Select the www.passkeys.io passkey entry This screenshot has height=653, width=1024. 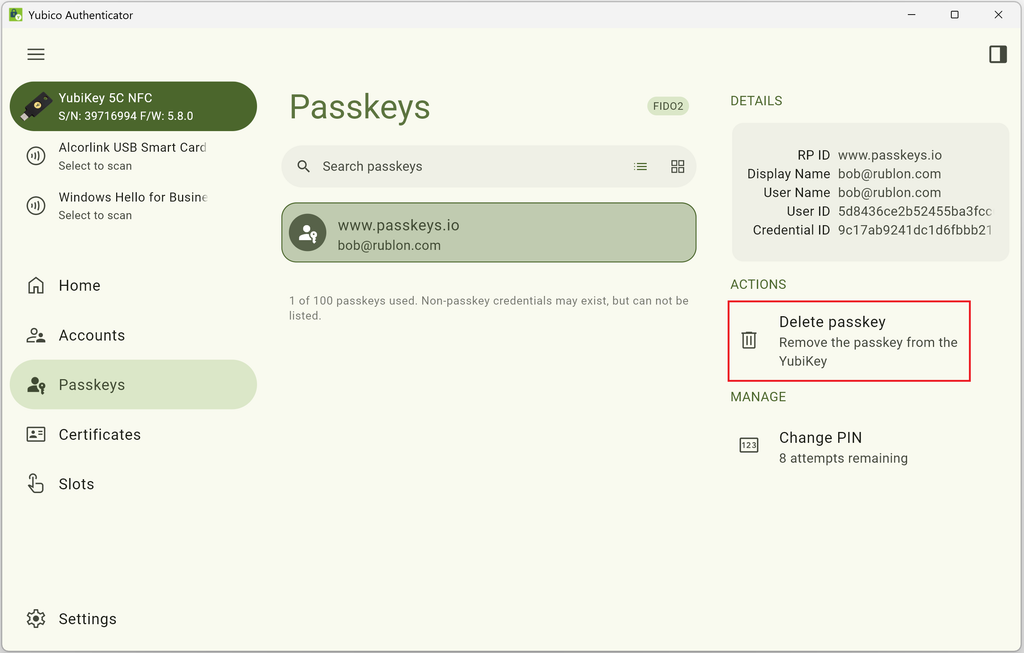click(x=488, y=232)
